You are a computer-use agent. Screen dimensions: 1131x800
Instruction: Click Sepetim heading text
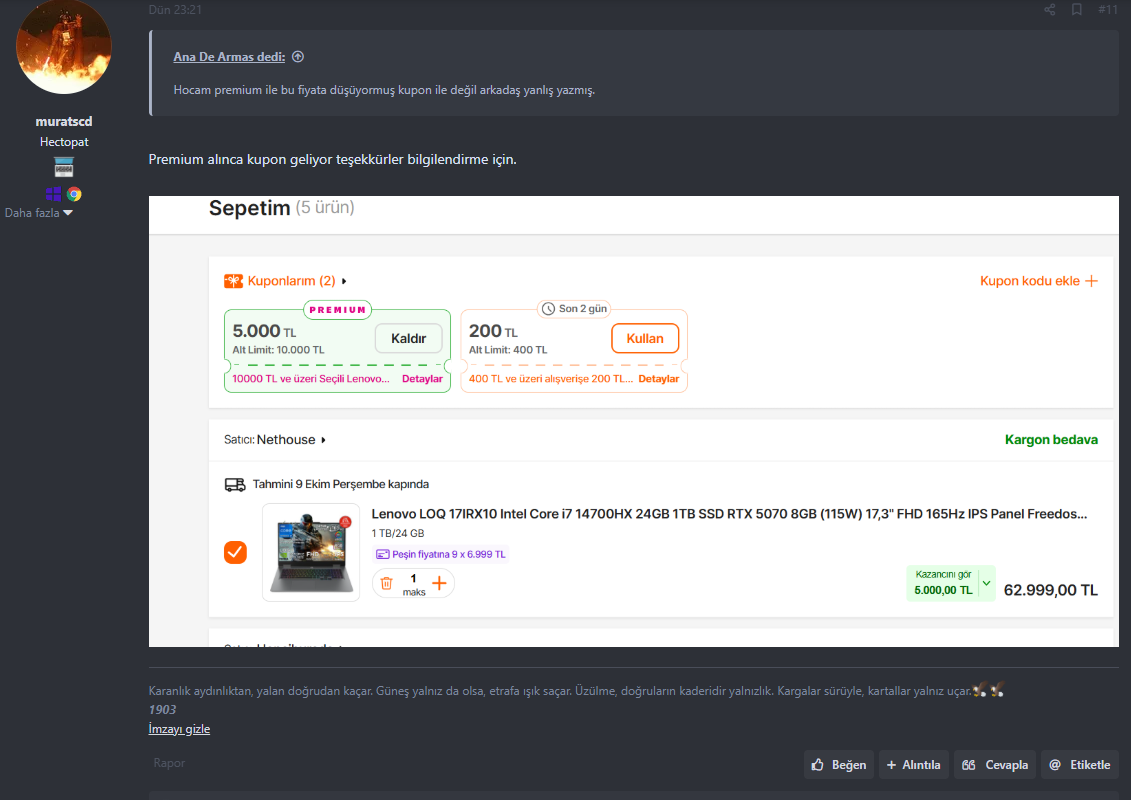click(250, 208)
